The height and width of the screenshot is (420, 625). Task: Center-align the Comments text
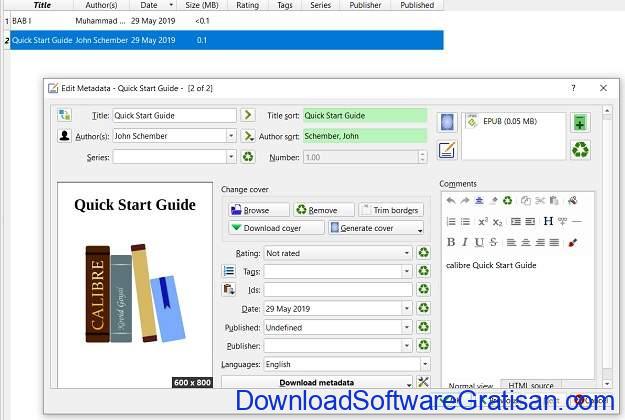526,242
